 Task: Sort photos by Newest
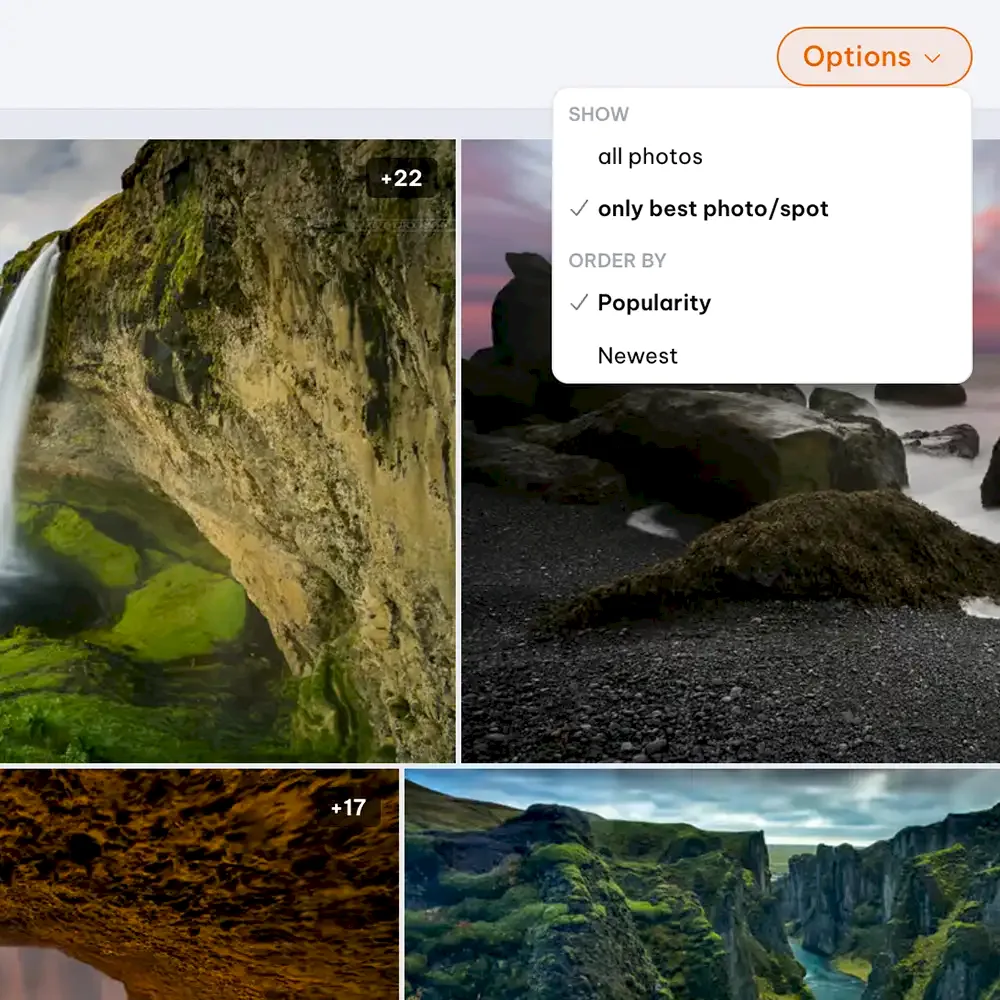637,356
